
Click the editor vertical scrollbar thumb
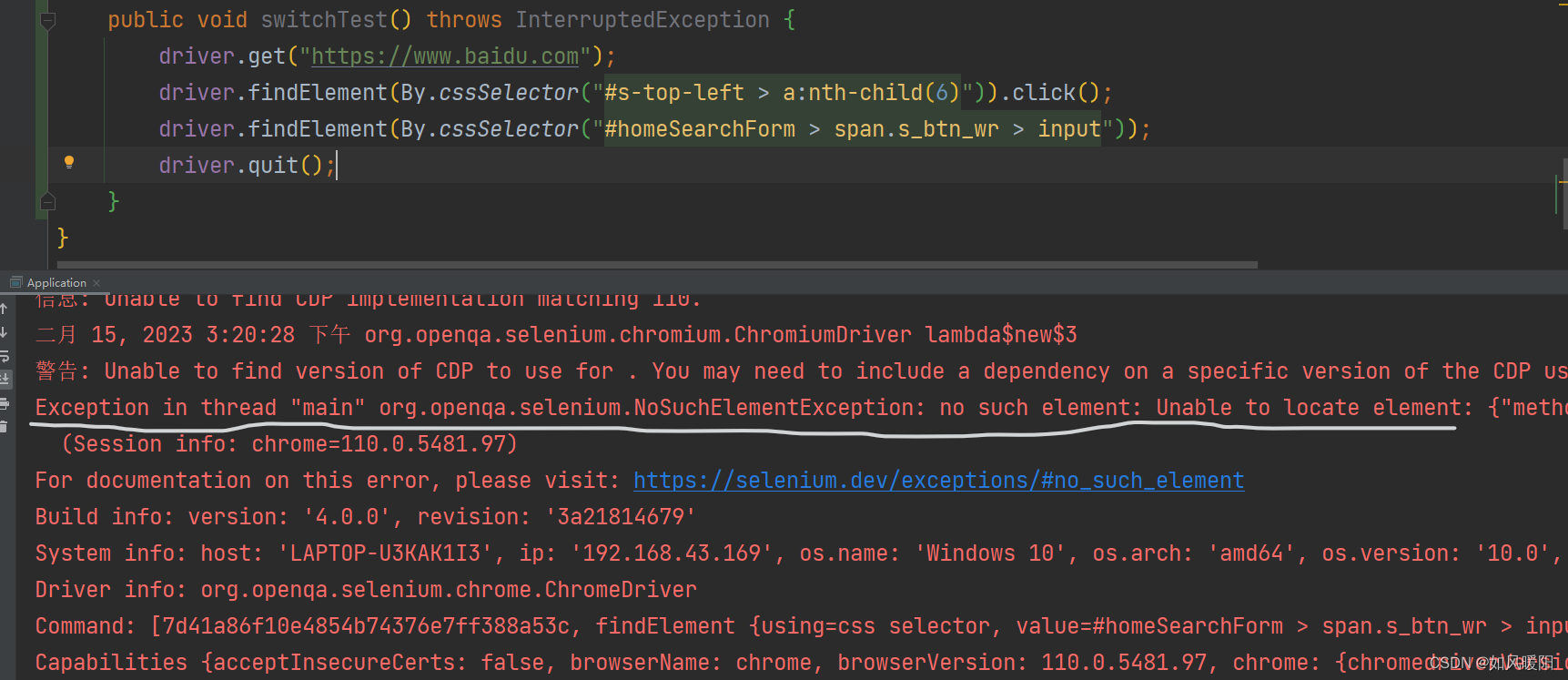point(1564,193)
